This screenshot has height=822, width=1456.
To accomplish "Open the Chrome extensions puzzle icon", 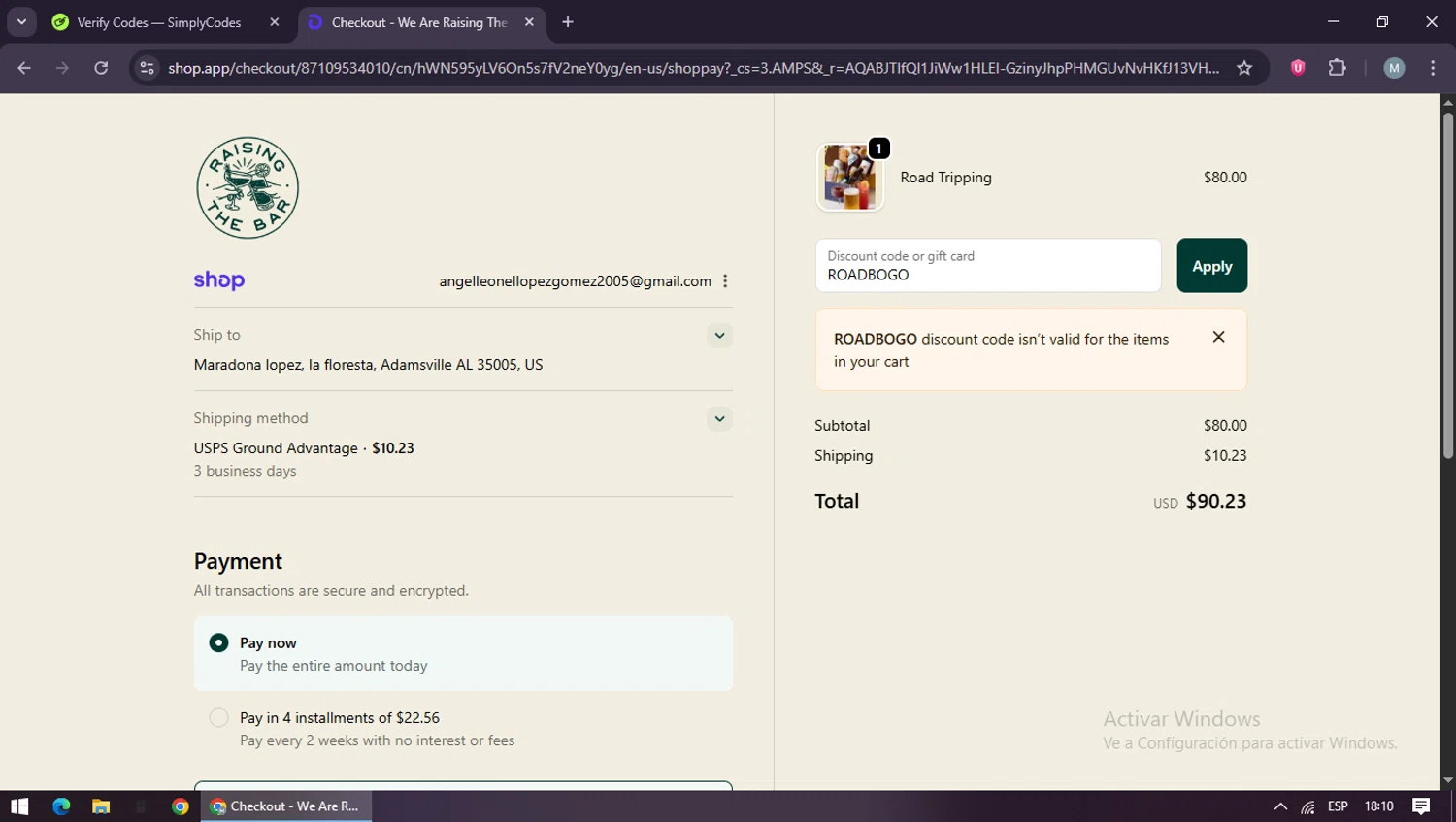I will 1338,68.
